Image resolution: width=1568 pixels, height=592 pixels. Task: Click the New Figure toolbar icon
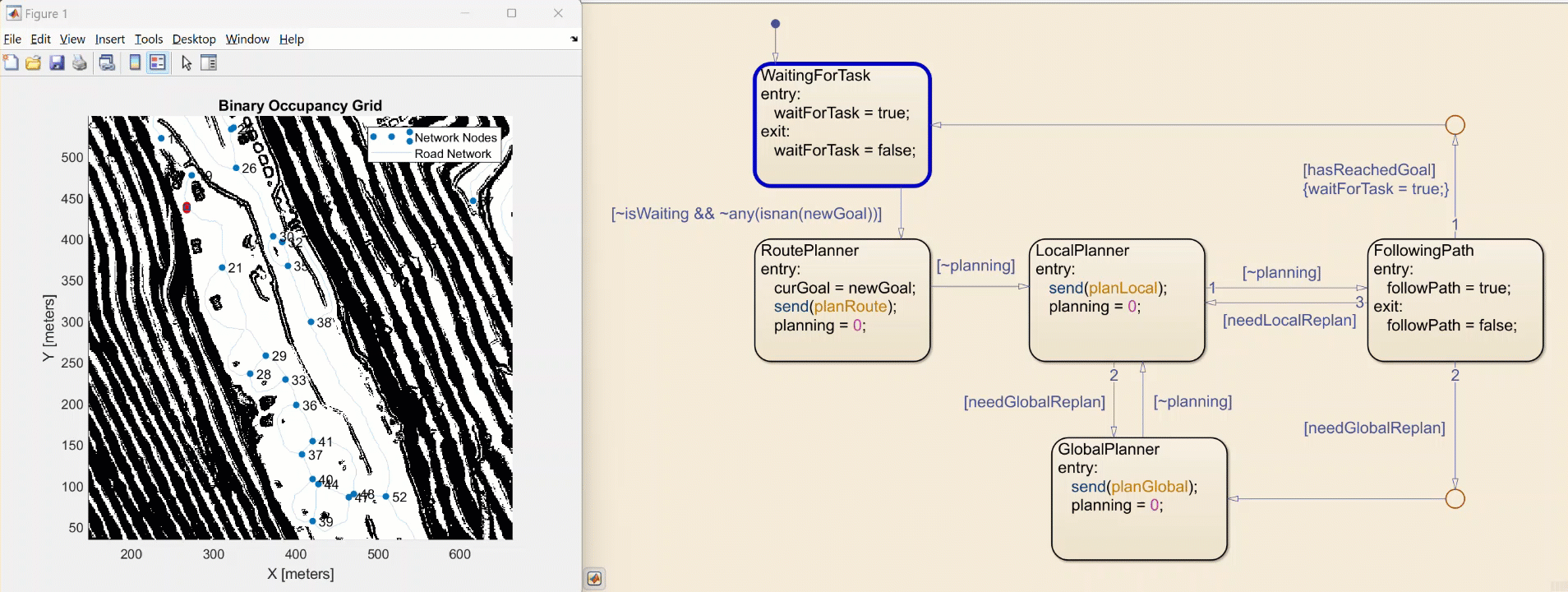[11, 62]
